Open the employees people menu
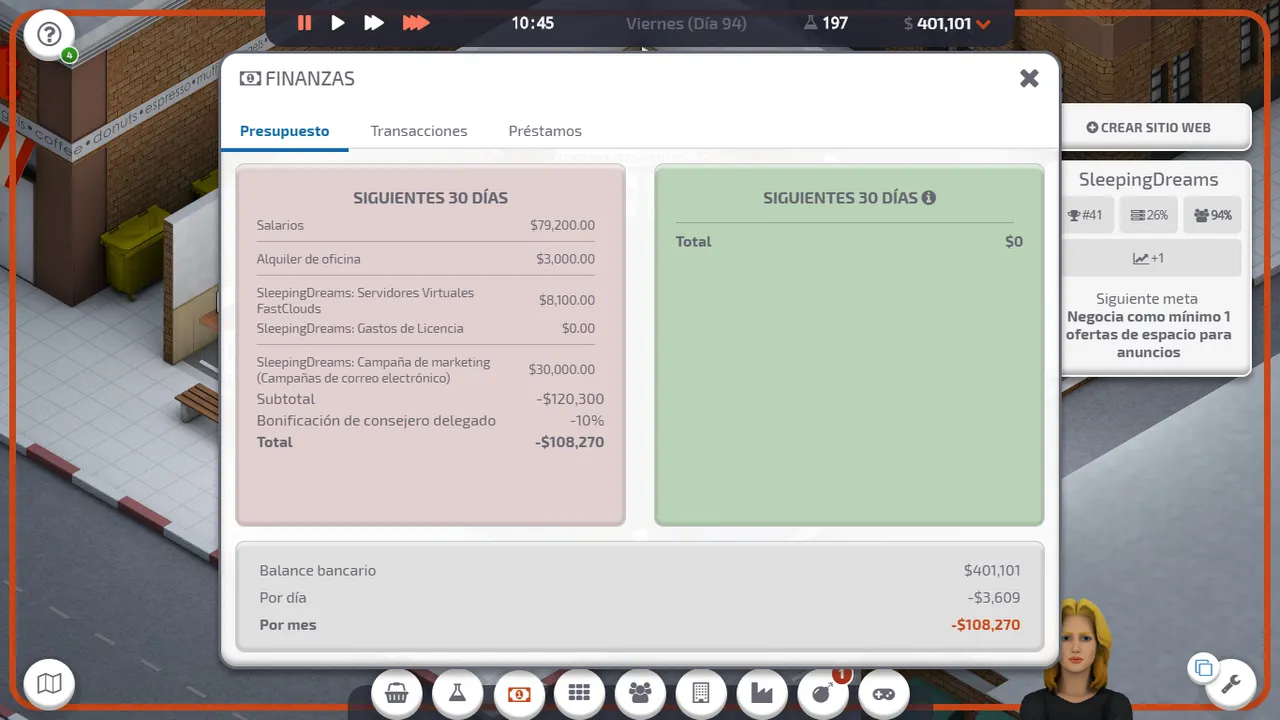This screenshot has height=720, width=1280. tap(640, 693)
